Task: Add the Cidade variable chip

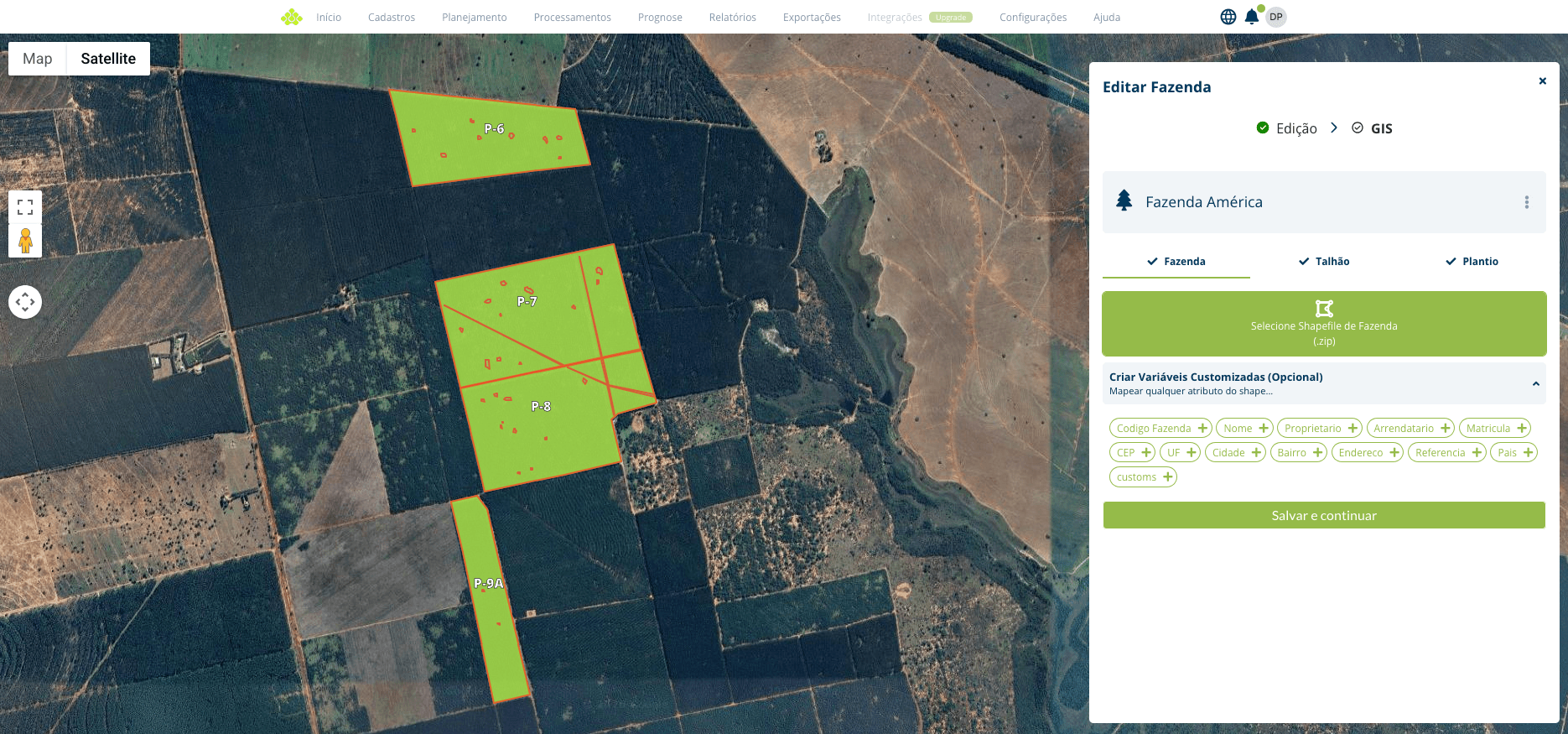Action: (1236, 452)
